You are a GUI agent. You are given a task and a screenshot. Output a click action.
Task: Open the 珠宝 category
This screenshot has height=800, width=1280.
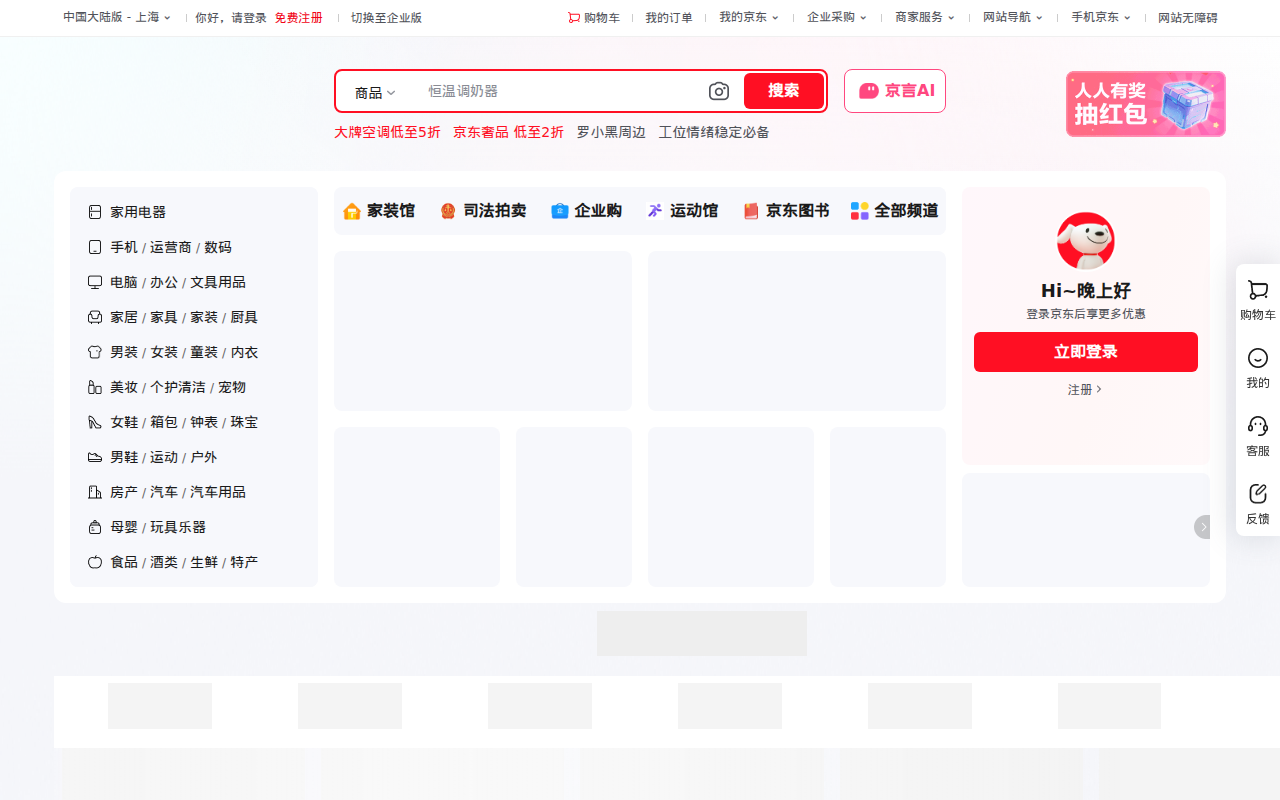click(x=244, y=422)
